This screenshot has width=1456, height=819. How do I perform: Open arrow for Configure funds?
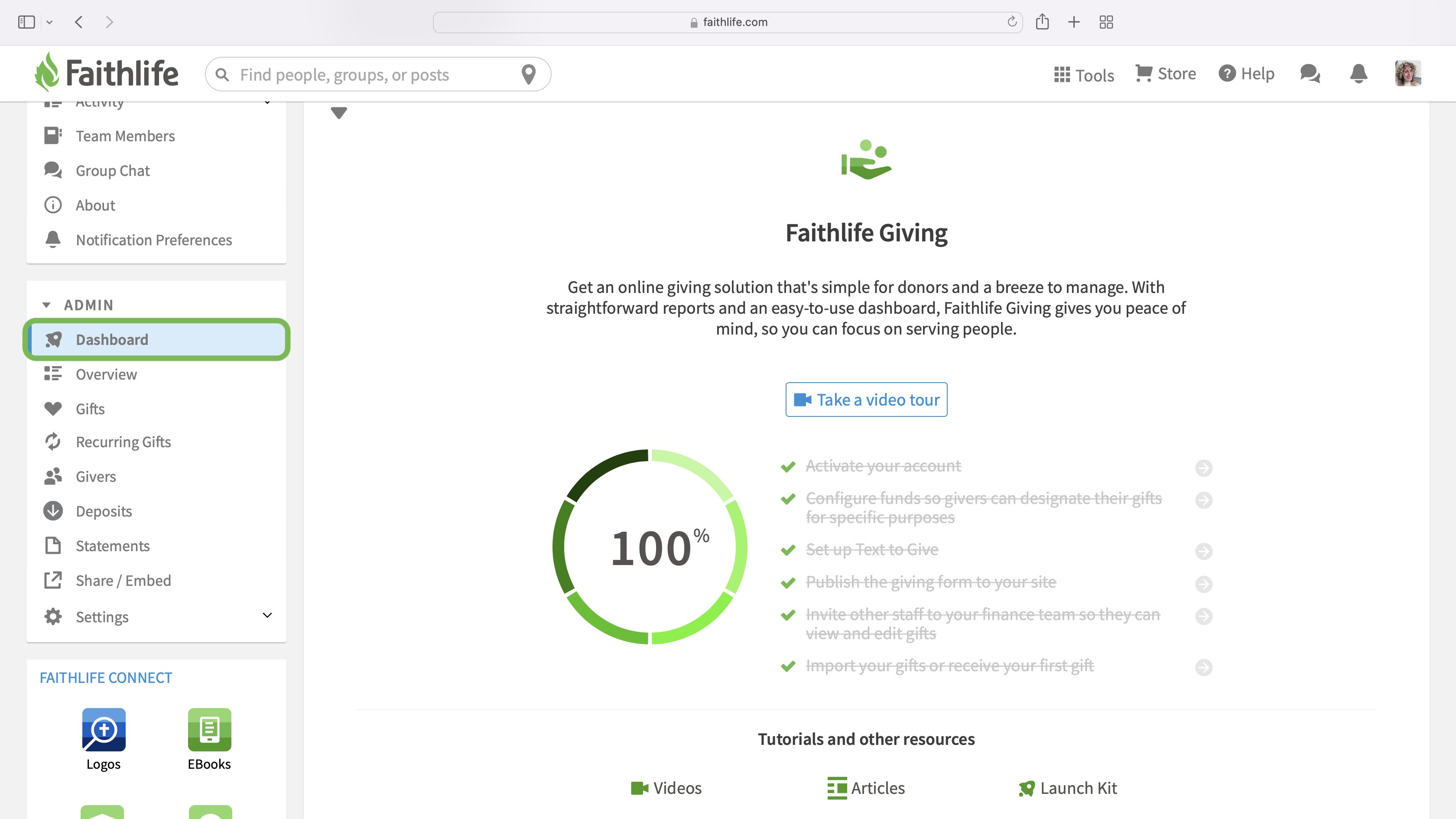[x=1203, y=500]
